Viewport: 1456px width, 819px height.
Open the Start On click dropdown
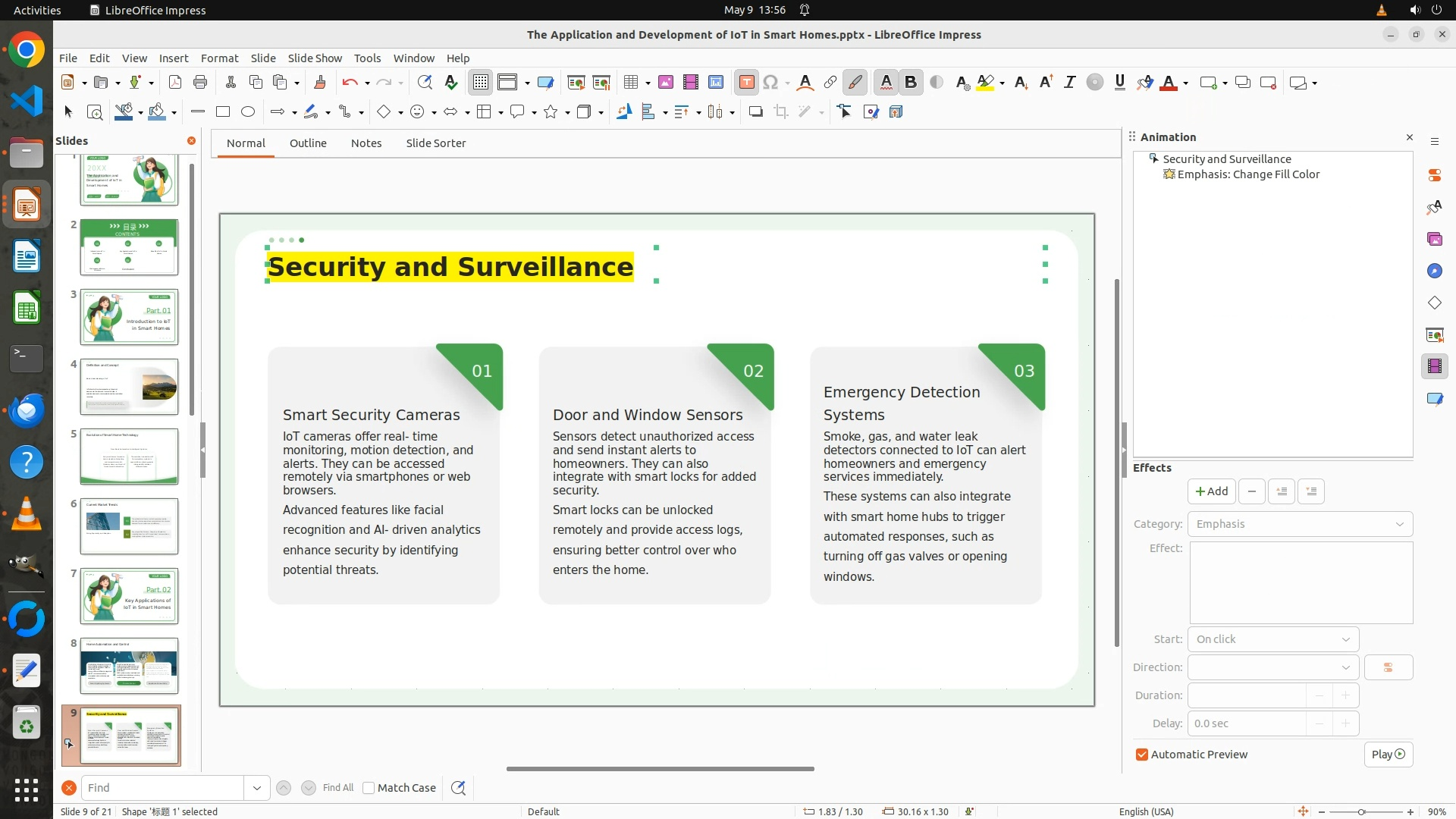click(x=1272, y=639)
